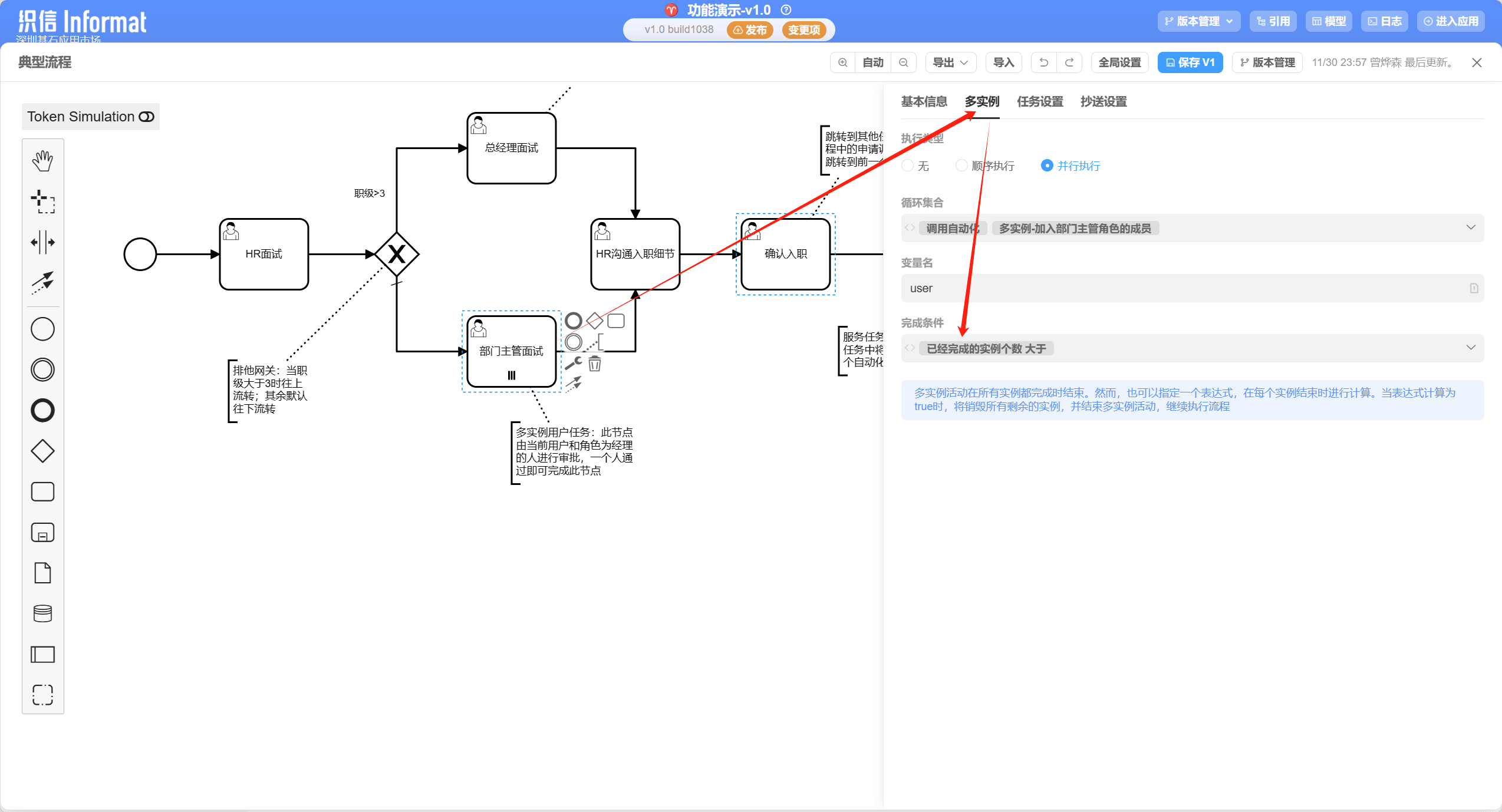Open the 基本信息 tab

point(924,102)
